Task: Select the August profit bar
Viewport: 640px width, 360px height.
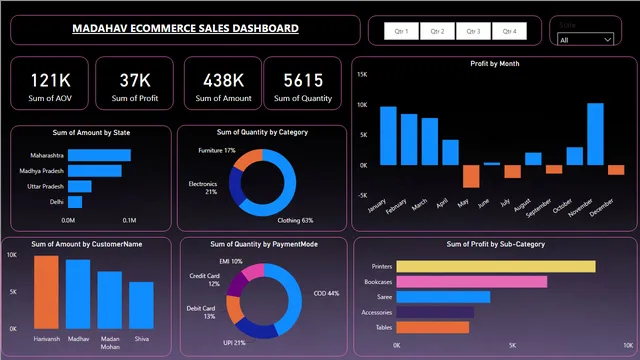Action: click(533, 159)
